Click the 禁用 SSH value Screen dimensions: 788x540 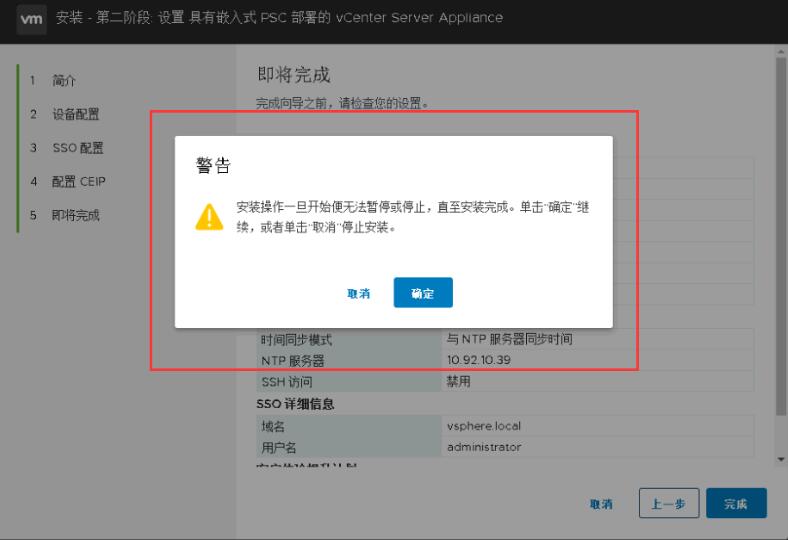(x=458, y=381)
